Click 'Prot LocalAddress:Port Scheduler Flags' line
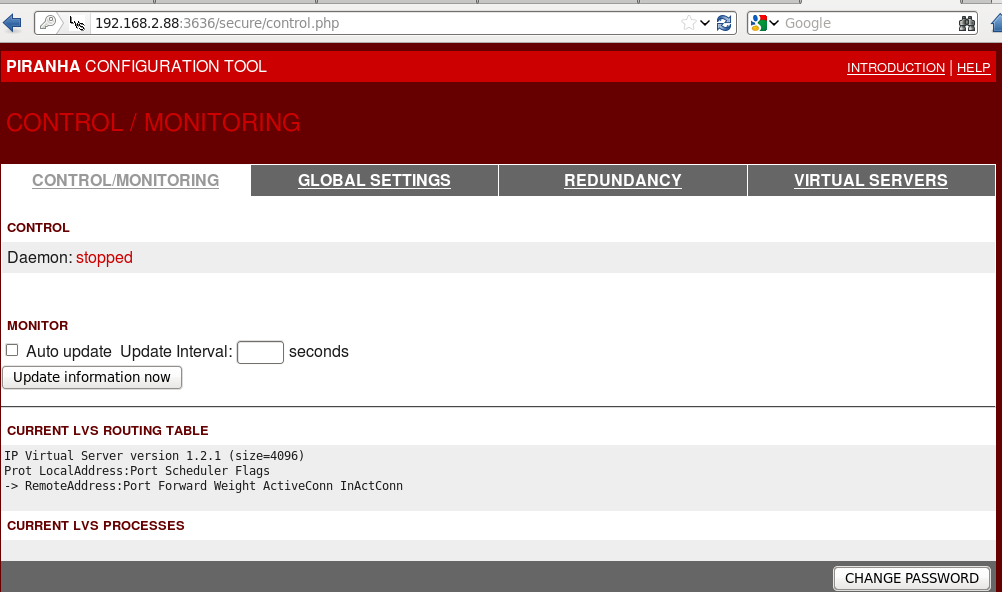The image size is (1002, 592). (137, 471)
